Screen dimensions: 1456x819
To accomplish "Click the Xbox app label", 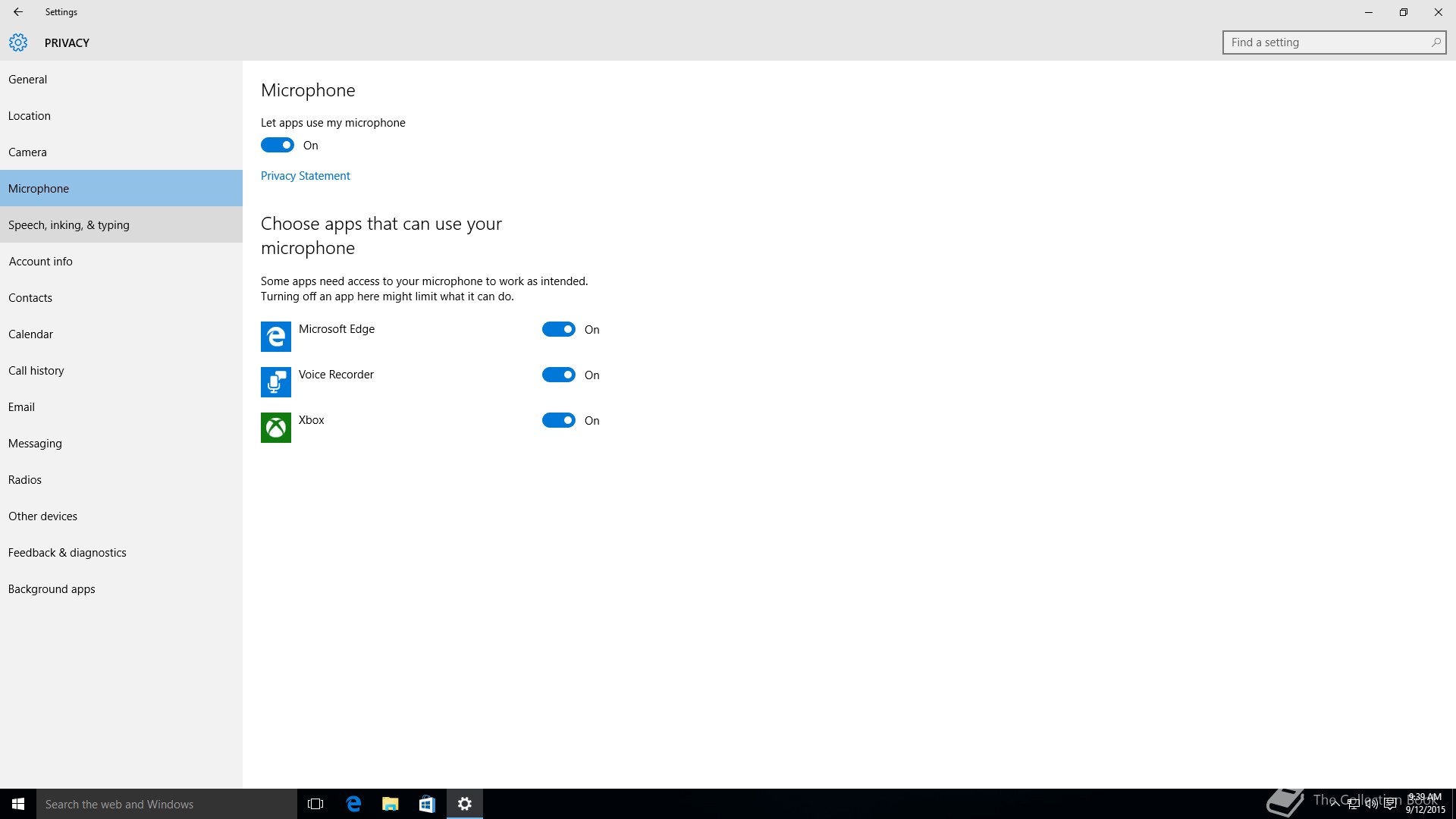I will pos(312,419).
